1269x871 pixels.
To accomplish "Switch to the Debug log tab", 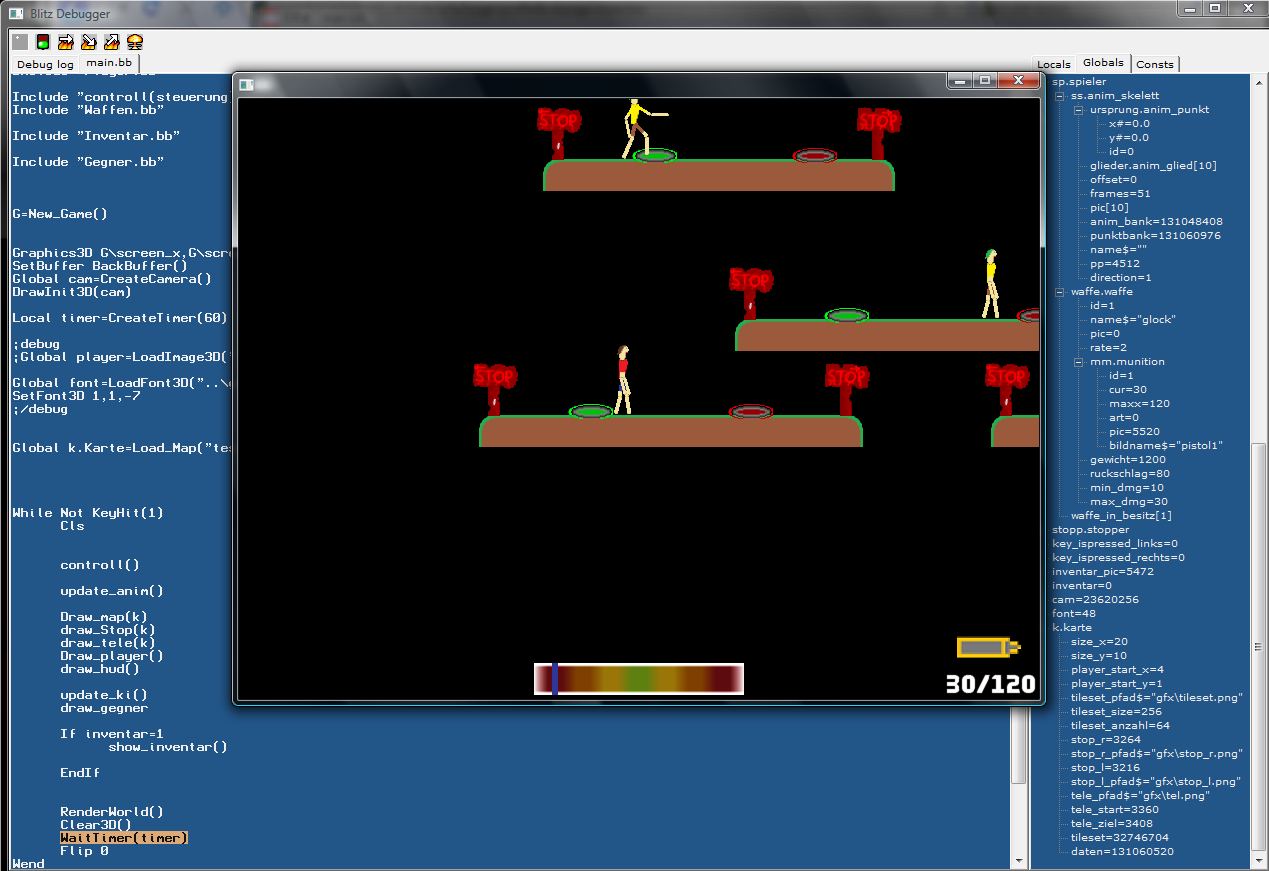I will 45,64.
